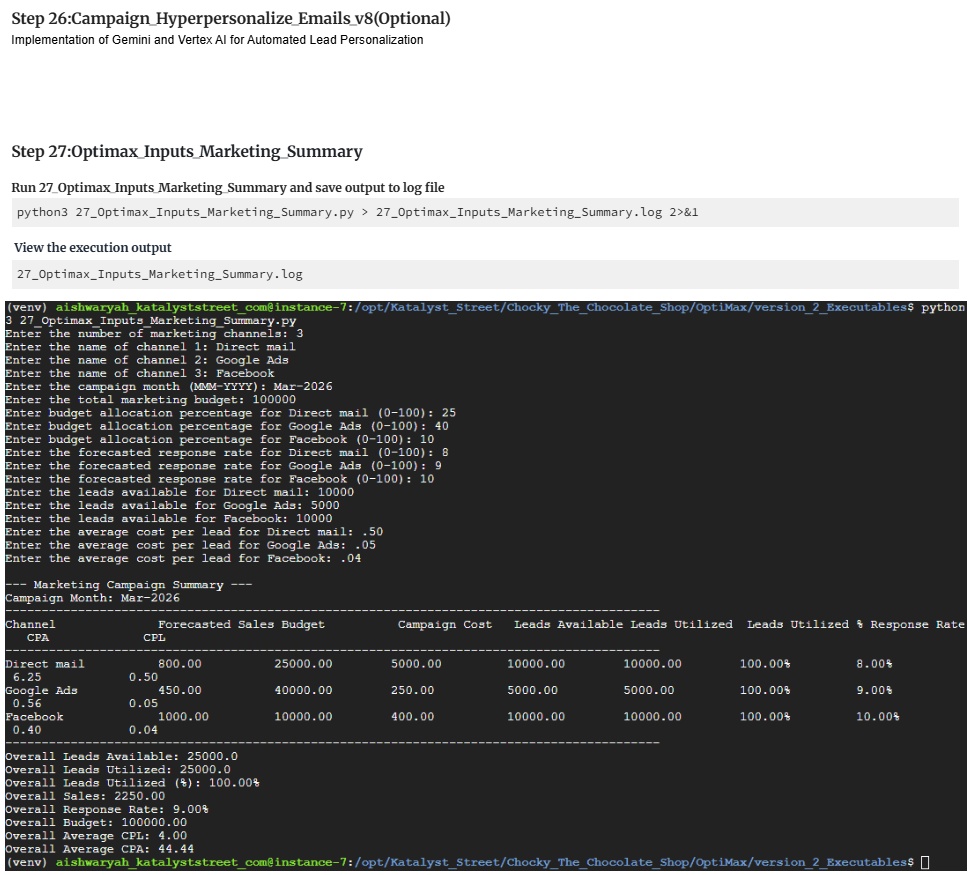Click the 'name of channel 1: Direct mail' line
The width and height of the screenshot is (970, 875).
coord(150,347)
